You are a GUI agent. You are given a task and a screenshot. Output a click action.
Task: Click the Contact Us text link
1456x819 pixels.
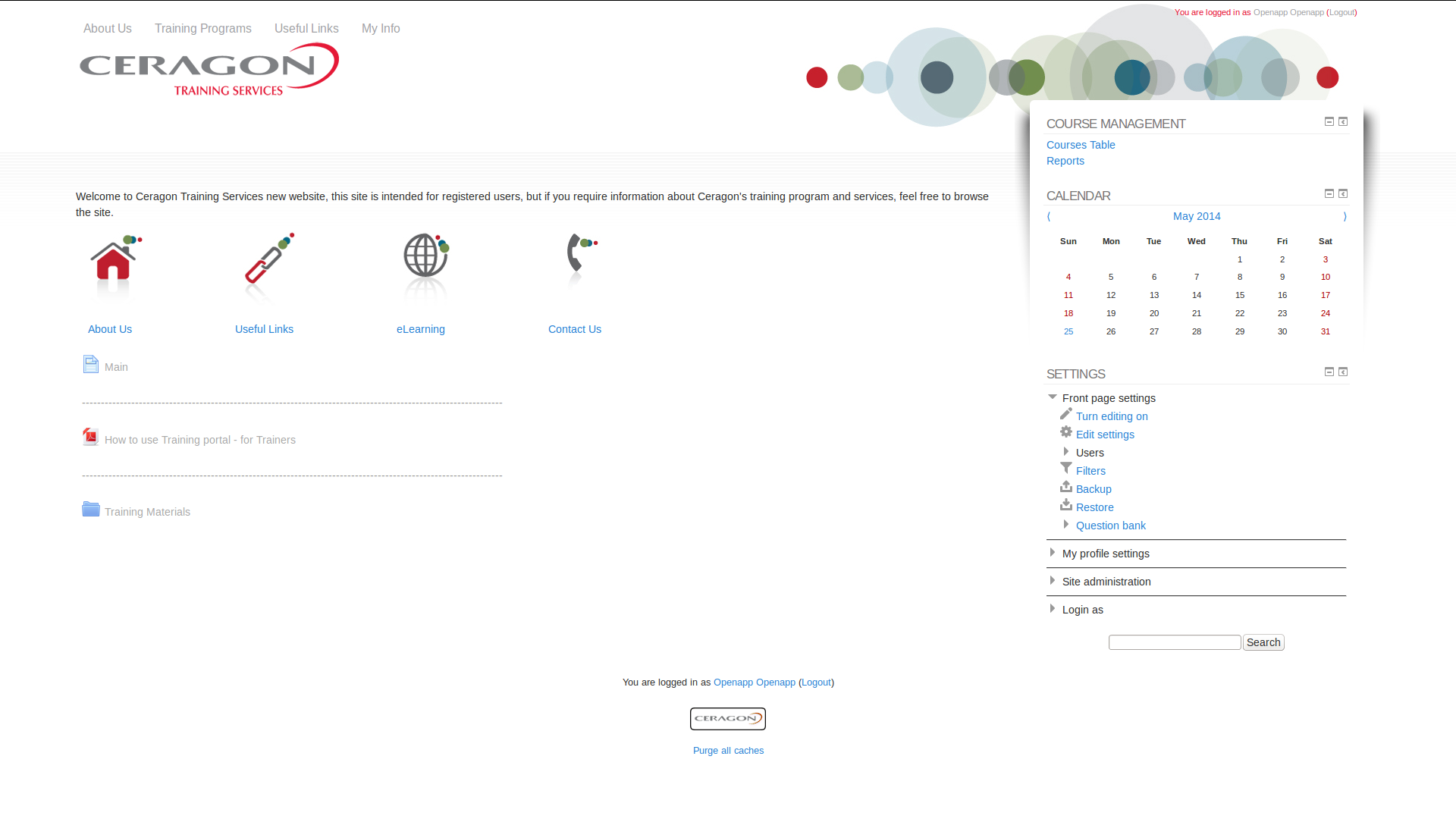[575, 329]
